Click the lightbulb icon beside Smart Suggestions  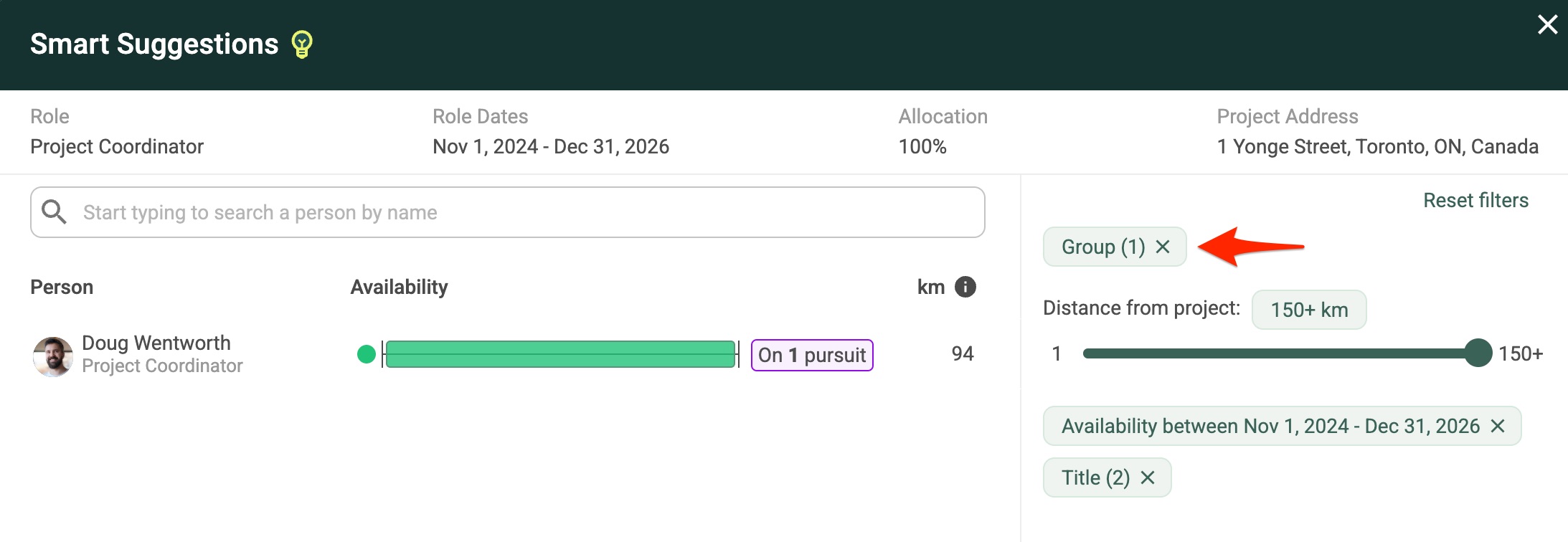click(x=302, y=44)
